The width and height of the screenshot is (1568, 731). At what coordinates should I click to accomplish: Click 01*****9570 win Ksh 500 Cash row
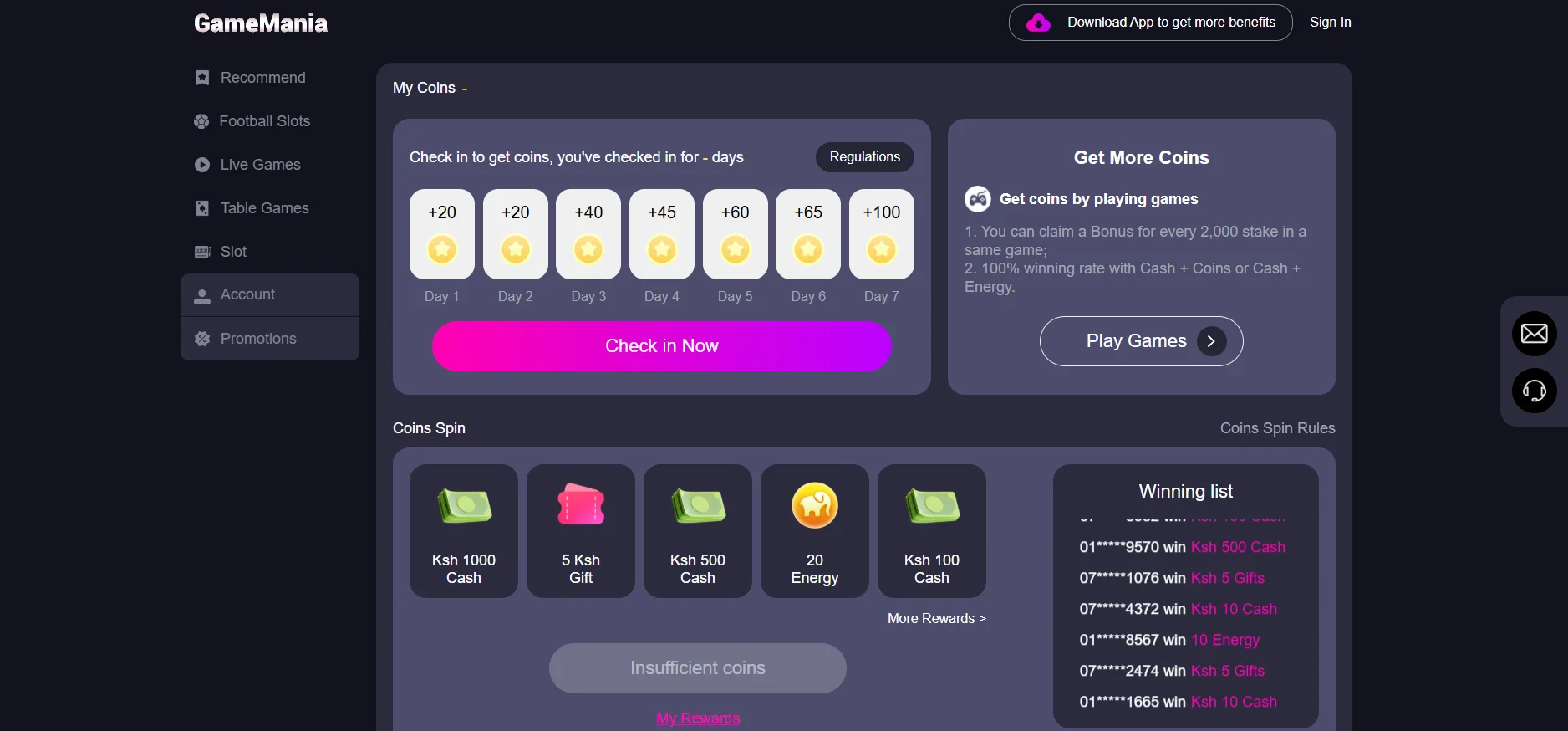1183,547
